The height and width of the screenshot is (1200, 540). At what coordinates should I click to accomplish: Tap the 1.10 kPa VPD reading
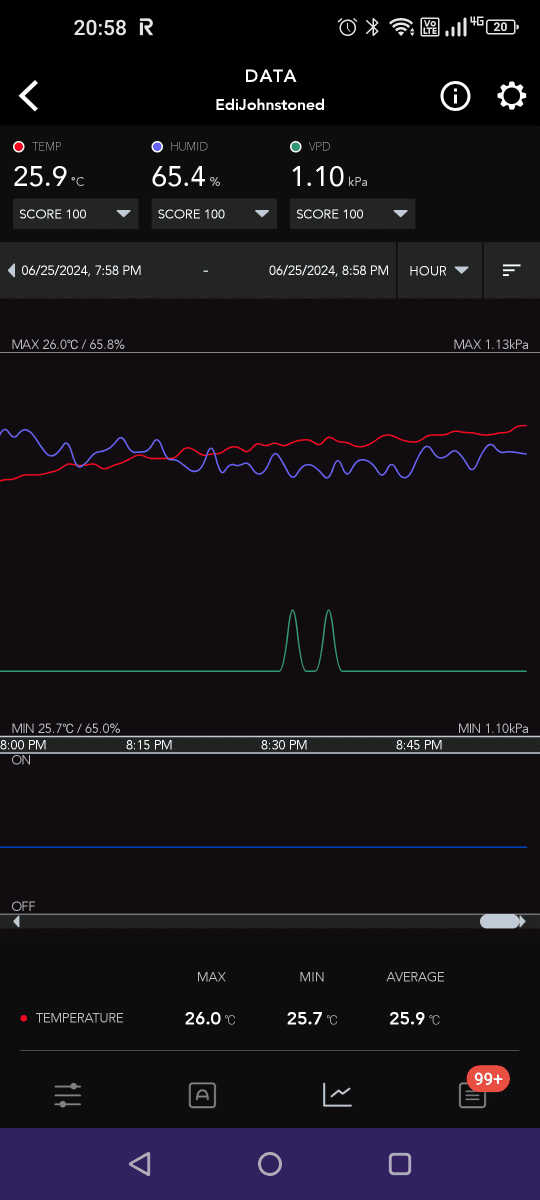[x=330, y=178]
